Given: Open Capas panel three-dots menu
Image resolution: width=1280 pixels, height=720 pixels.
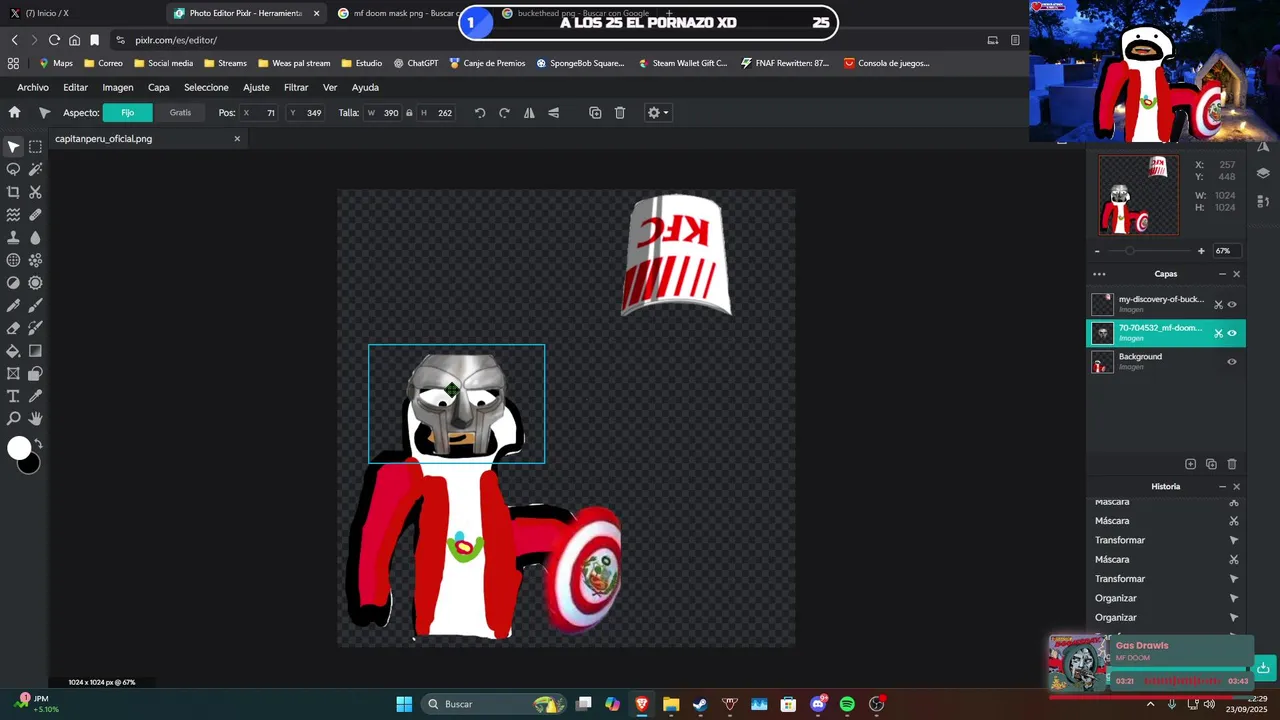Looking at the screenshot, I should [x=1099, y=274].
